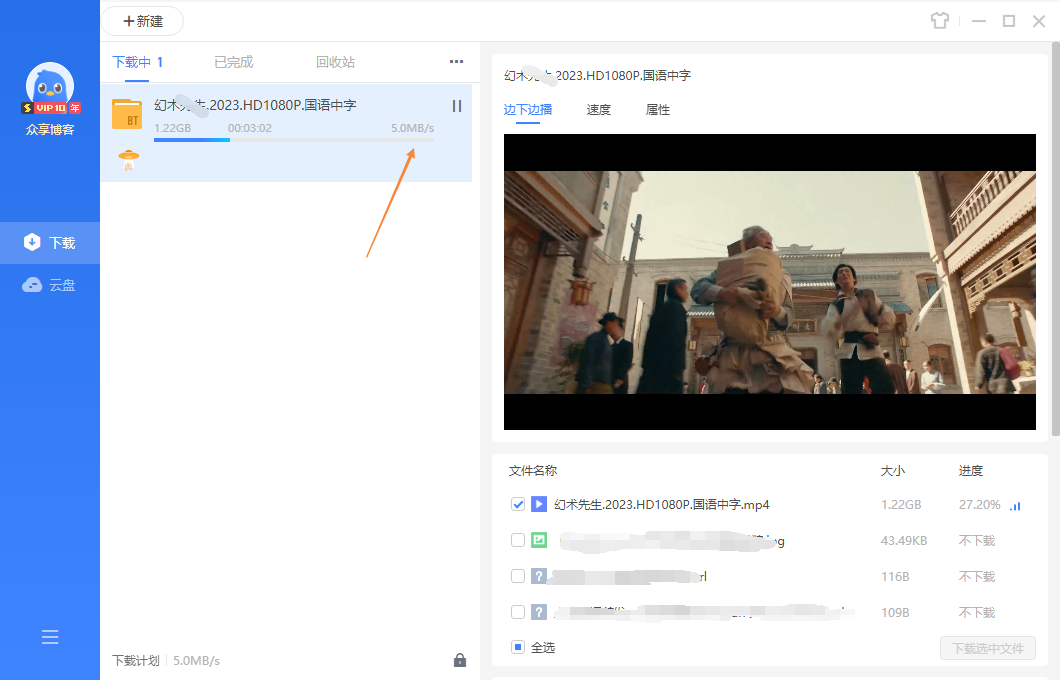1060x680 pixels.
Task: Click the 进度 column header
Action: pyautogui.click(x=971, y=470)
